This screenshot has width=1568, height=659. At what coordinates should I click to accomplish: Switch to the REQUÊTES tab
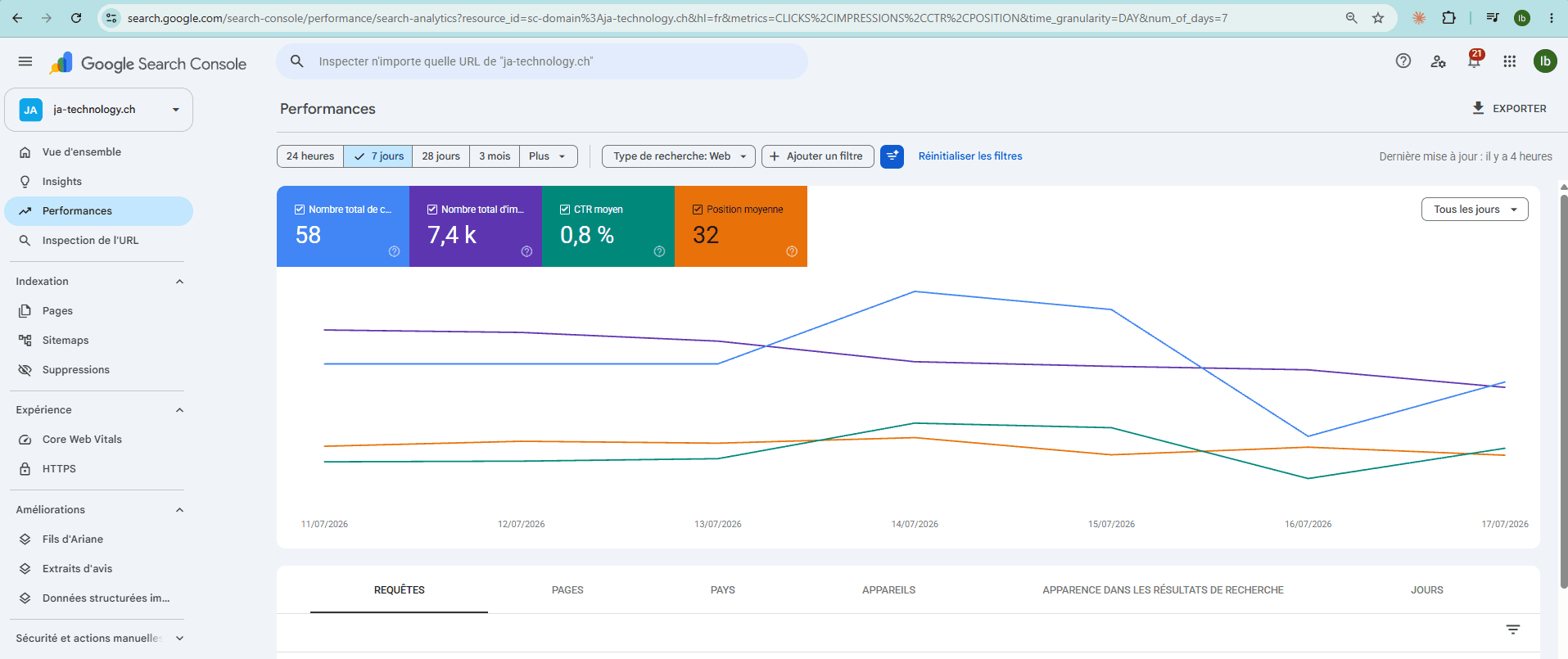[400, 590]
